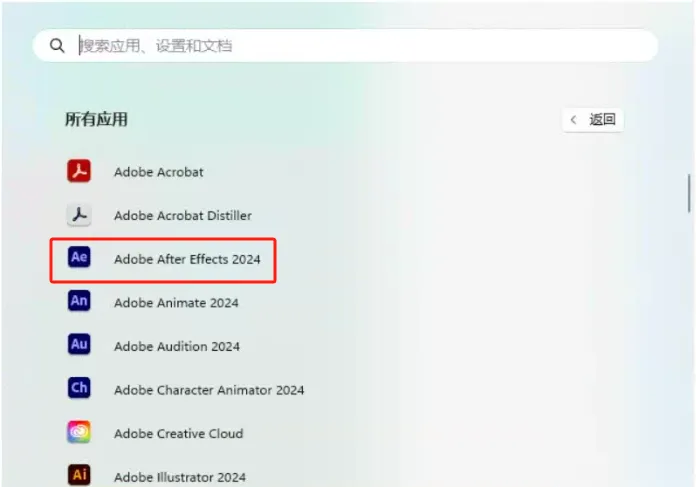This screenshot has width=696, height=487.
Task: Select "Adobe Acrobat Distiller" label
Action: click(x=182, y=216)
